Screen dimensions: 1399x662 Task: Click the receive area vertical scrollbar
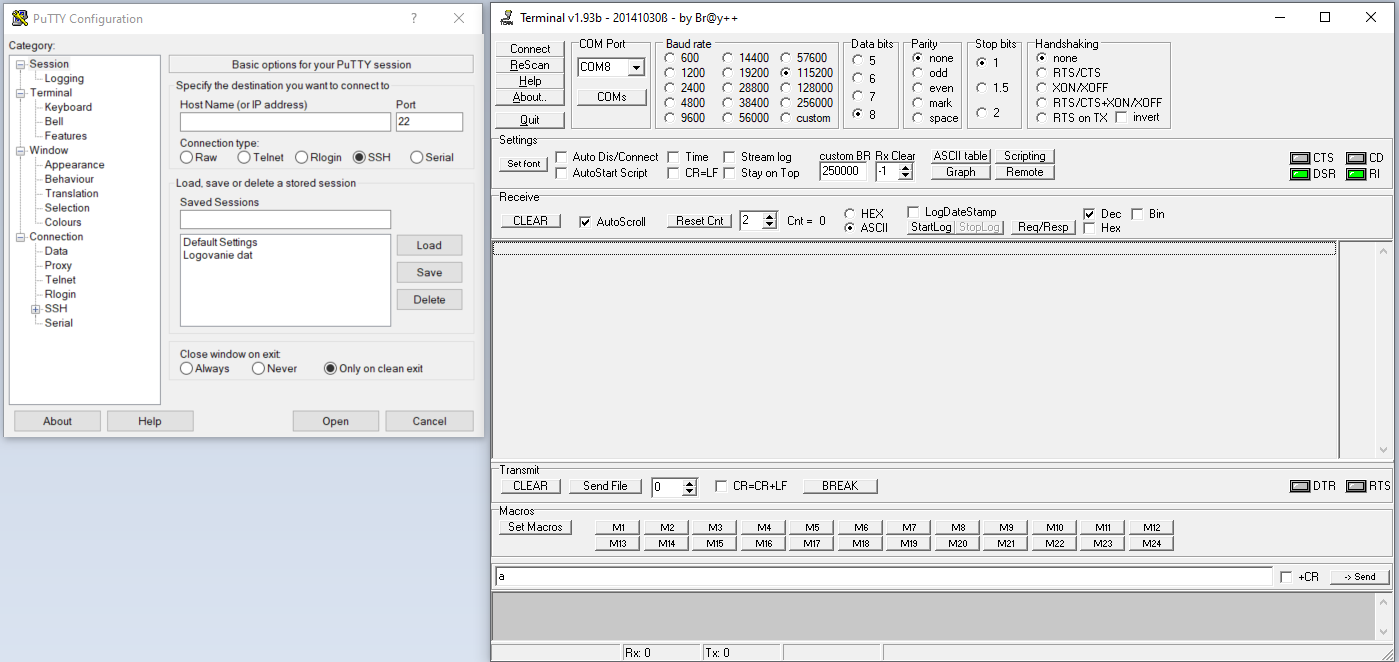1381,350
